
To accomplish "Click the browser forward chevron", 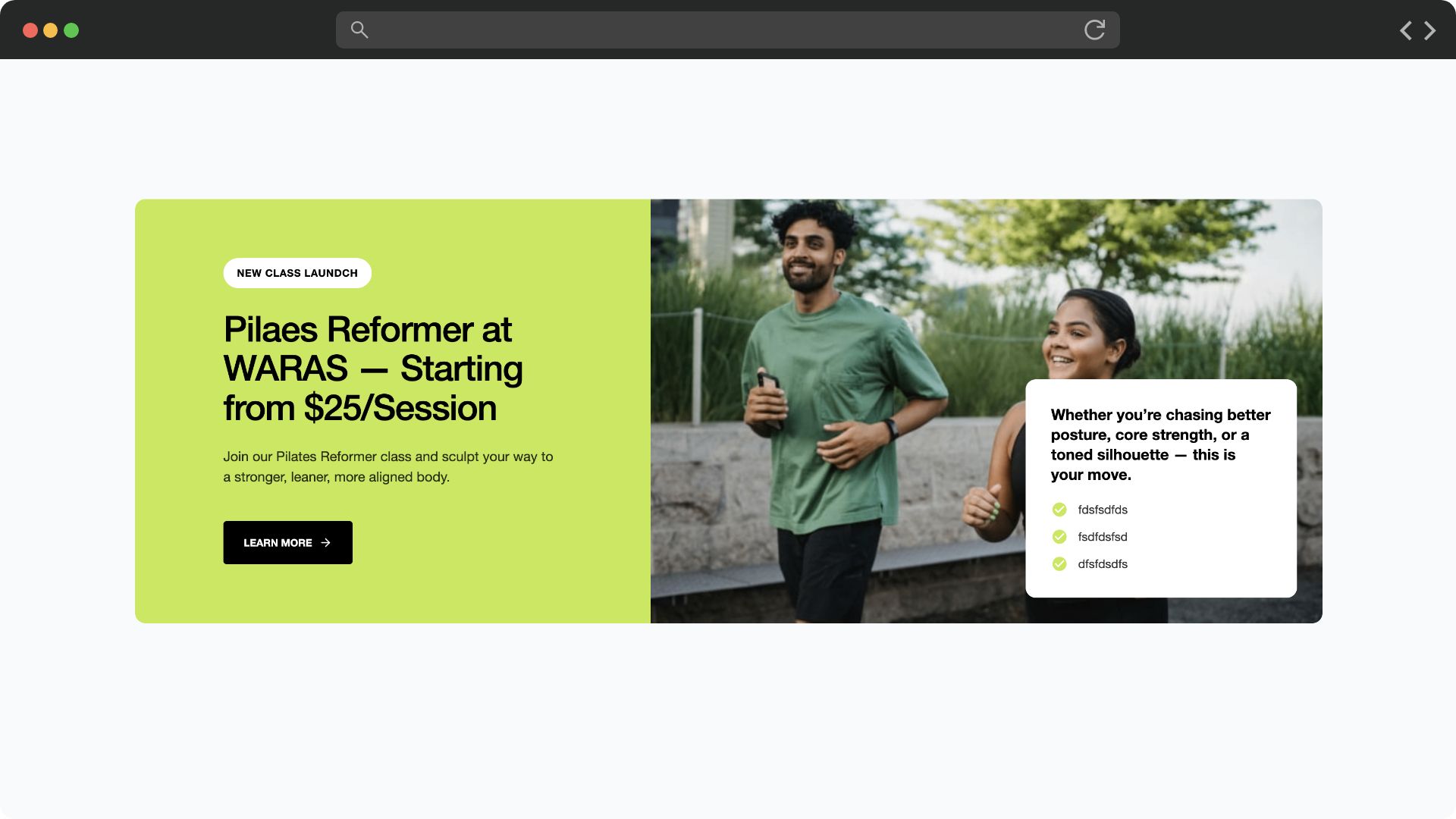I will (1430, 30).
